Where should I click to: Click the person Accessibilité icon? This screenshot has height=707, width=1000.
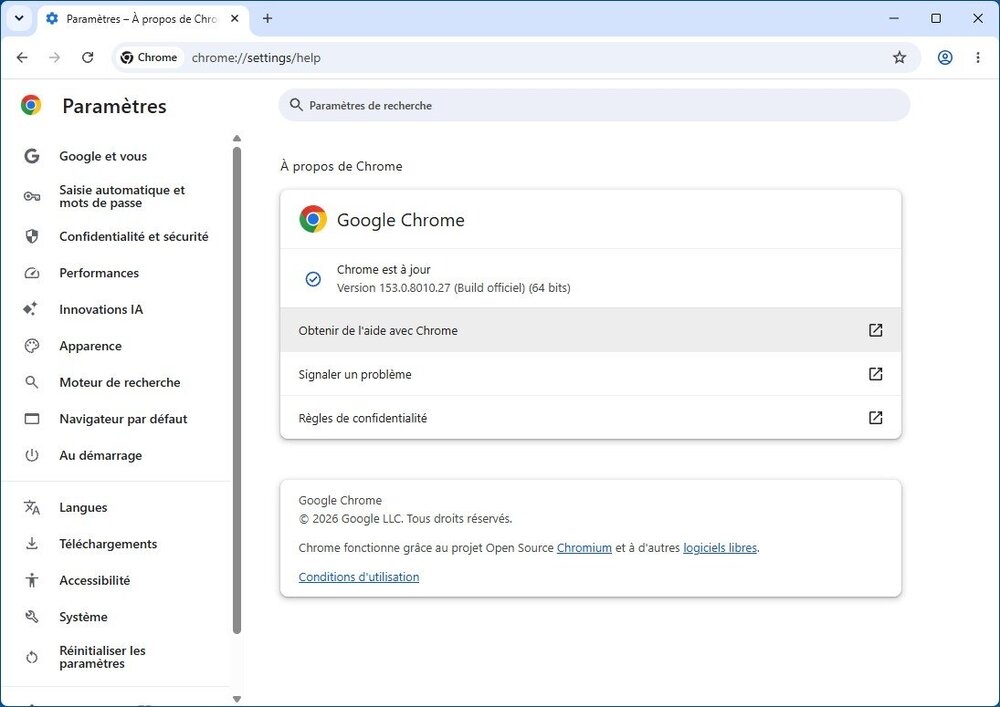[x=32, y=580]
